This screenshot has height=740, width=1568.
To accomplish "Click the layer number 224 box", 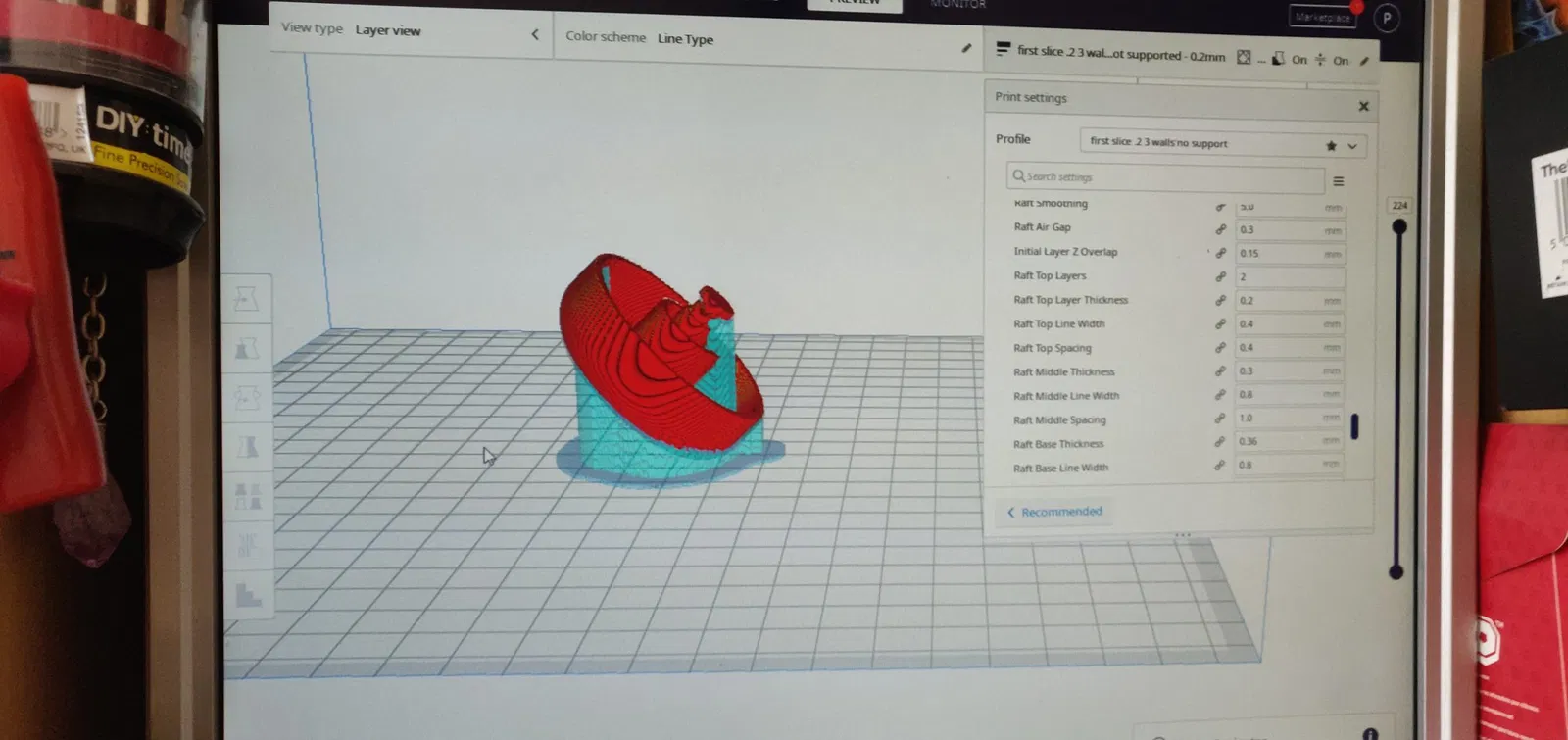I will [1399, 206].
